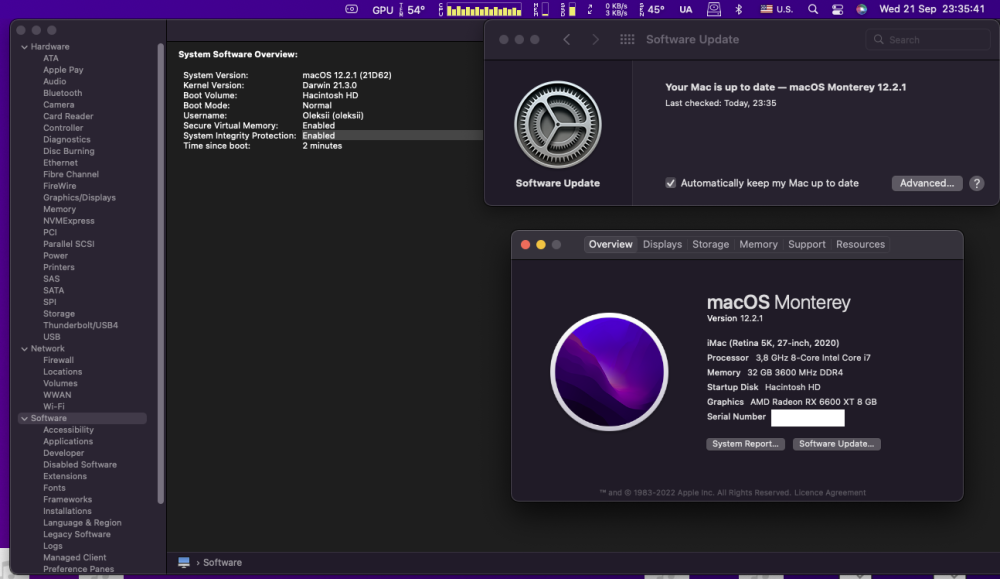Select Legacy Software in sidebar

point(77,534)
